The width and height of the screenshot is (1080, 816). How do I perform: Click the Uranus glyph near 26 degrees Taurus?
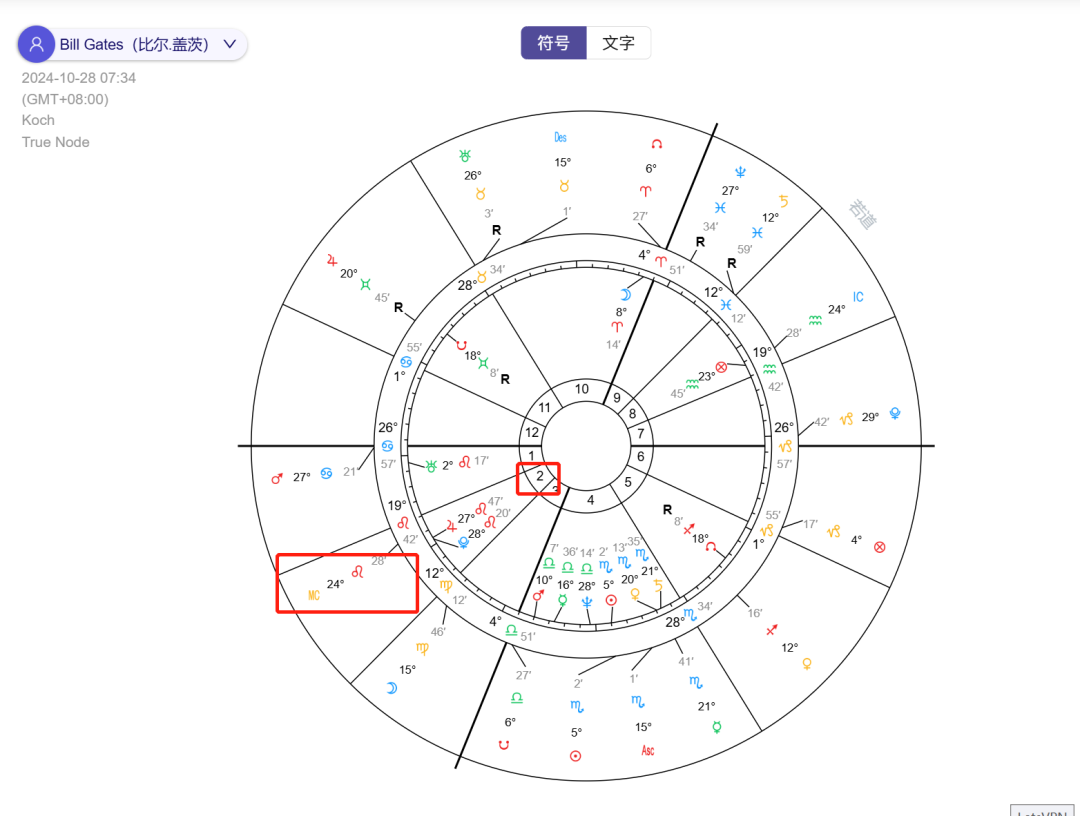coord(464,156)
